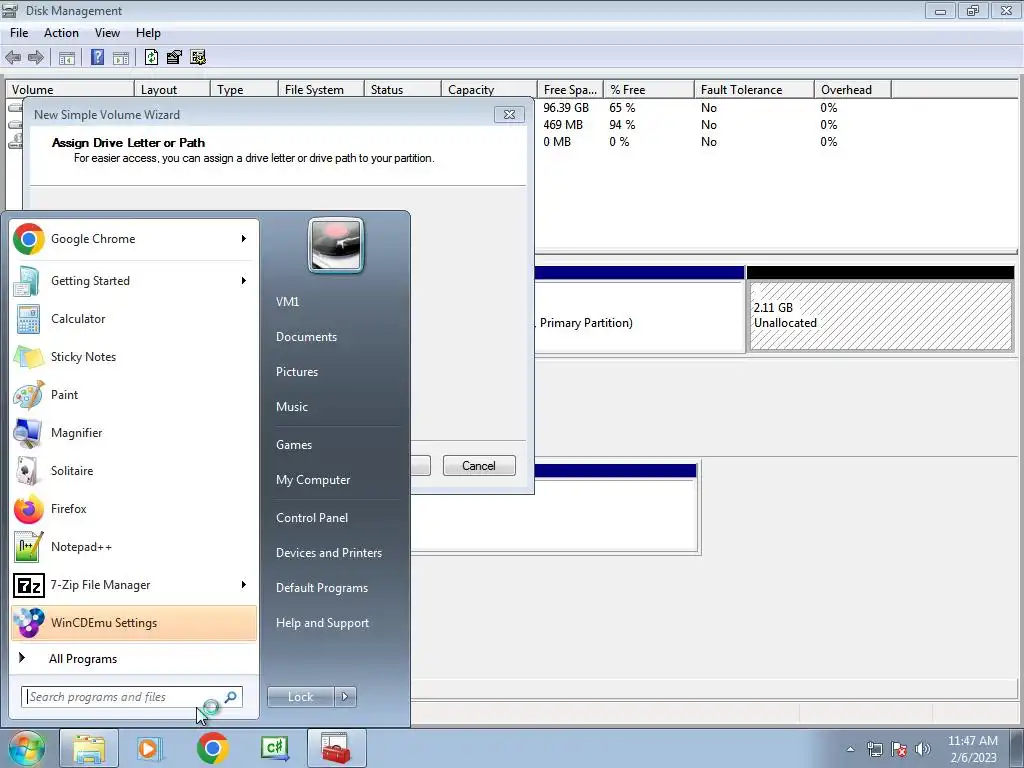
Task: Click the red toolbox taskbar icon
Action: [x=336, y=748]
